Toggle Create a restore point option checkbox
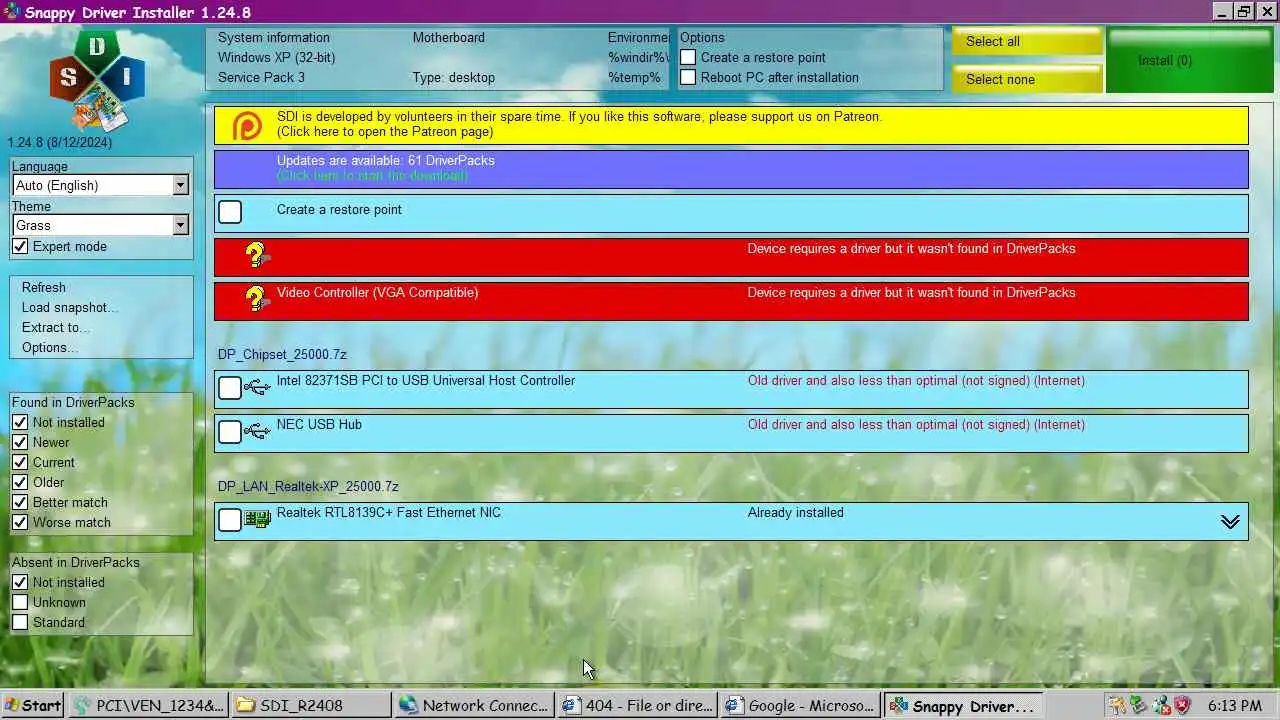 (x=688, y=57)
